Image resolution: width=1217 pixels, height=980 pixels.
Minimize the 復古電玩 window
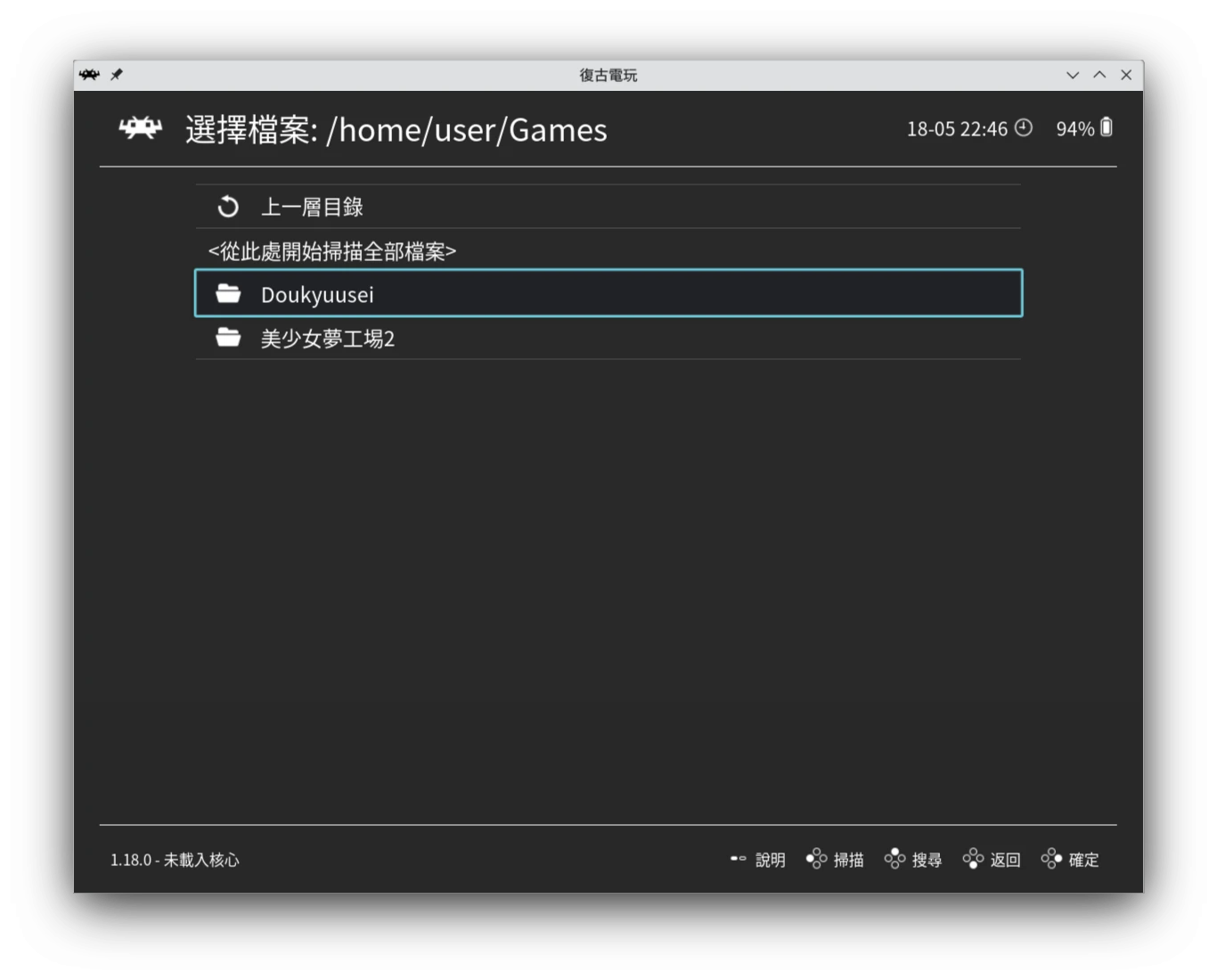click(x=1073, y=75)
